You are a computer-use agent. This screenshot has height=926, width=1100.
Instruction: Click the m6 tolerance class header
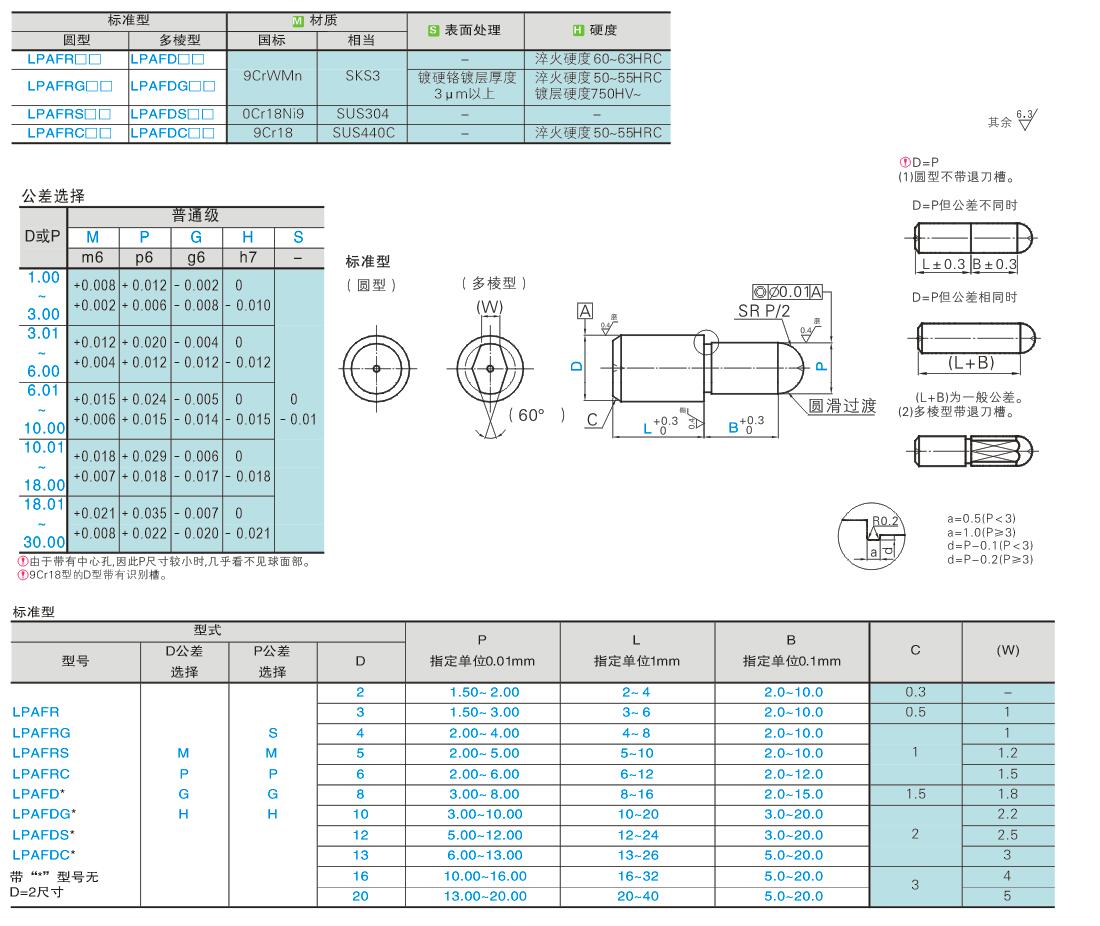coord(93,257)
